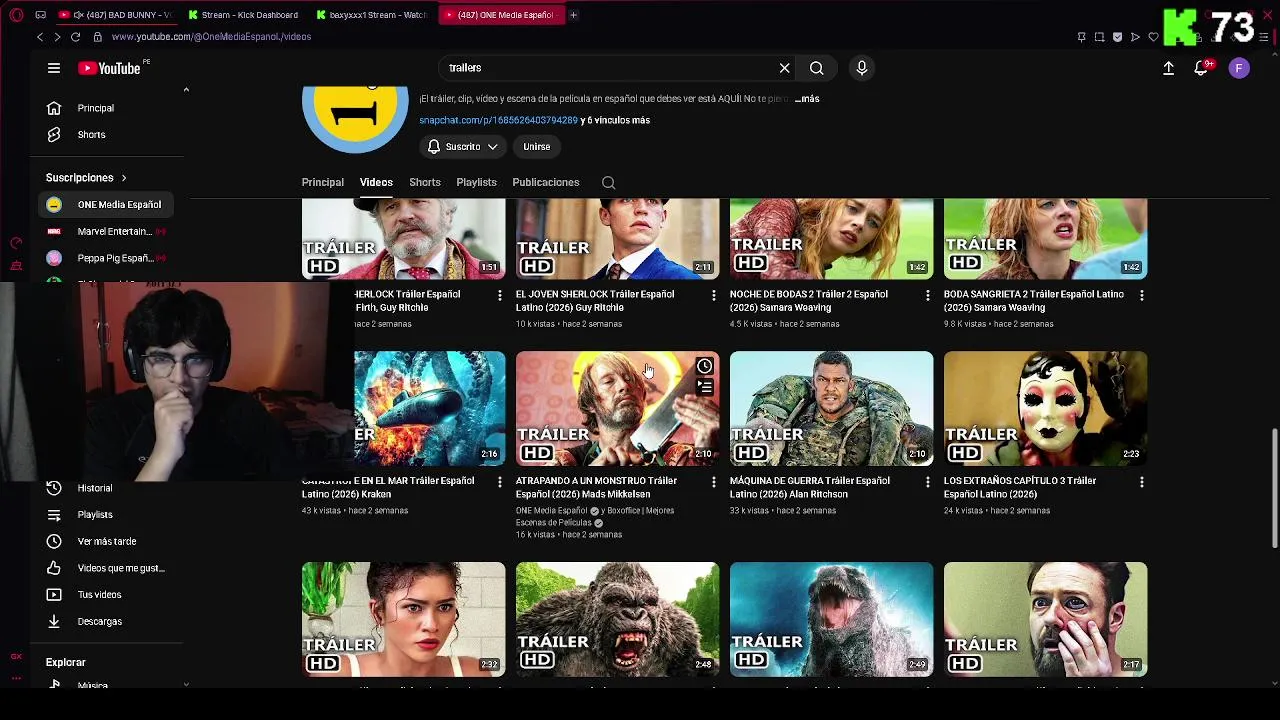
Task: Open options for MÁQUINA DE GUERRA video
Action: click(927, 482)
